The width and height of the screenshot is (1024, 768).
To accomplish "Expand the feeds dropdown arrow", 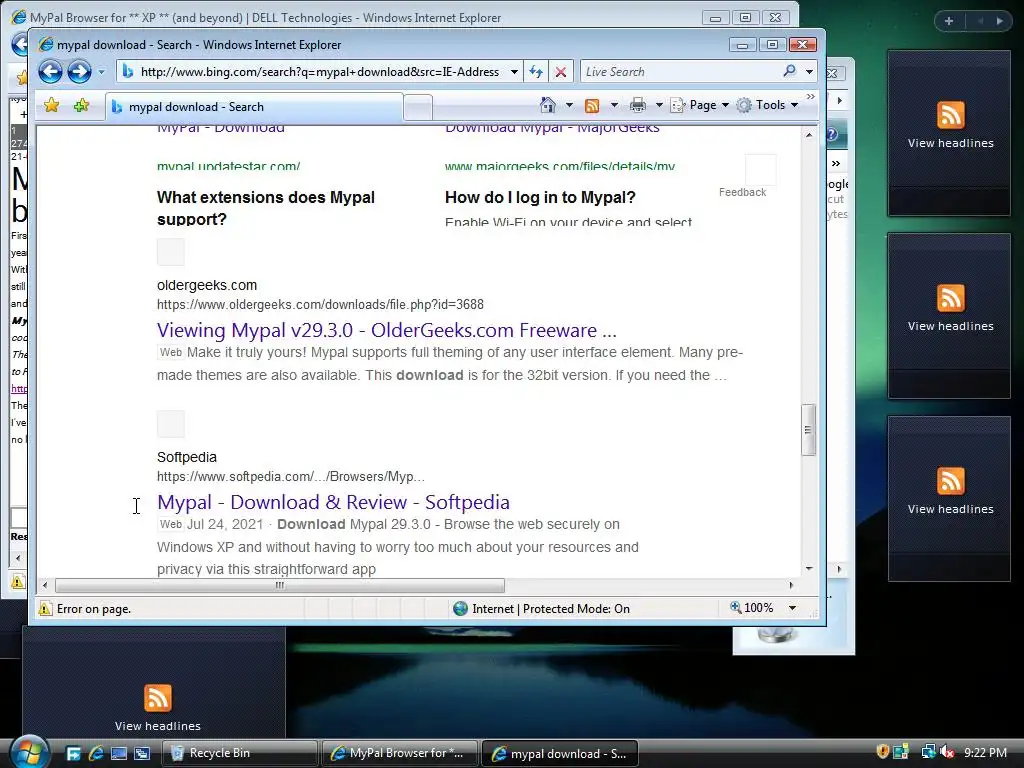I will pos(614,105).
